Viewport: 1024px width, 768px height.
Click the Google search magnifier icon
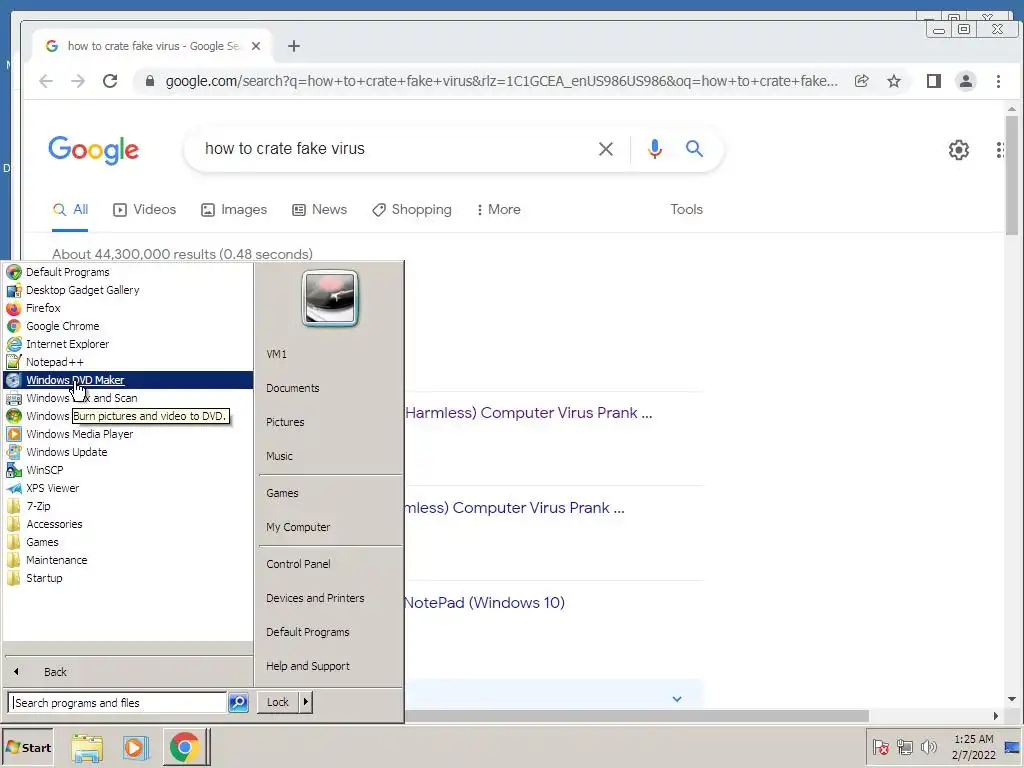point(694,149)
